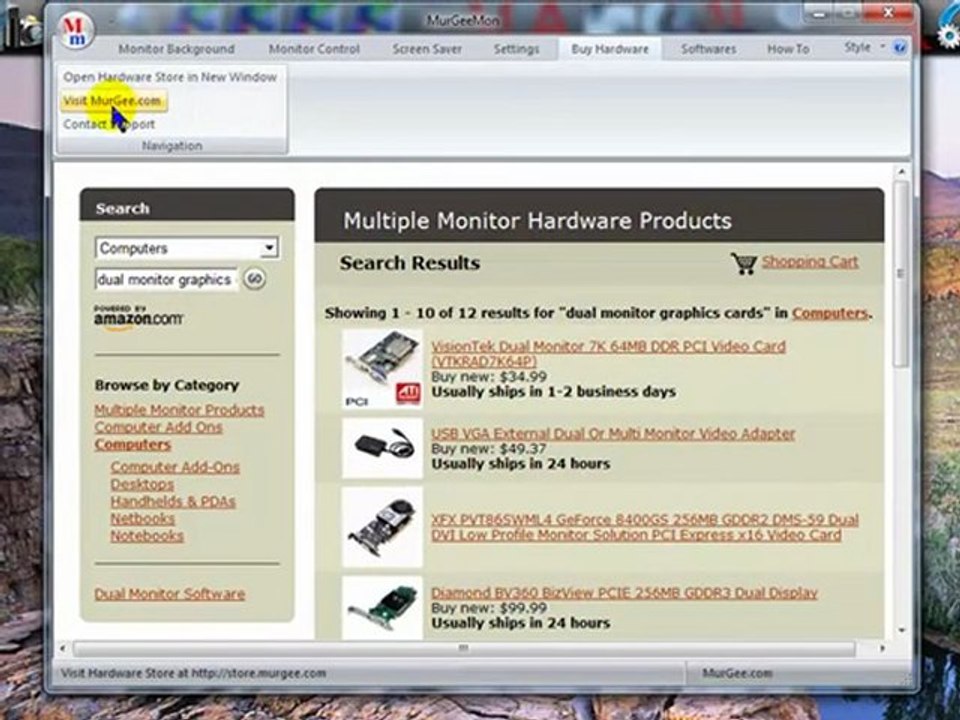
Task: Open Diamond BV360 card product image
Action: 383,608
